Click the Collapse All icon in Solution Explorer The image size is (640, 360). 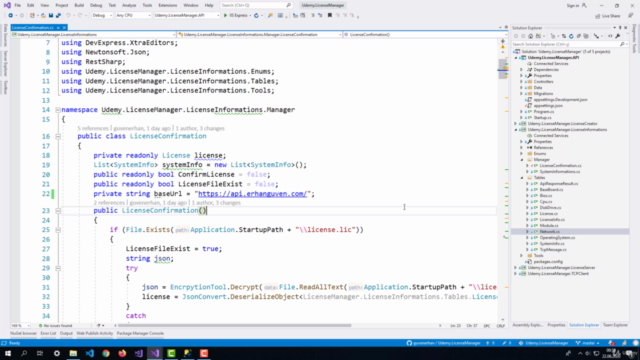579,36
